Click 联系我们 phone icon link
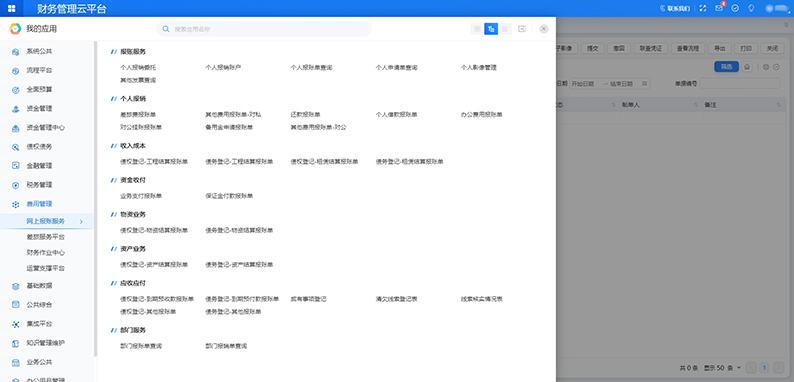 click(674, 8)
